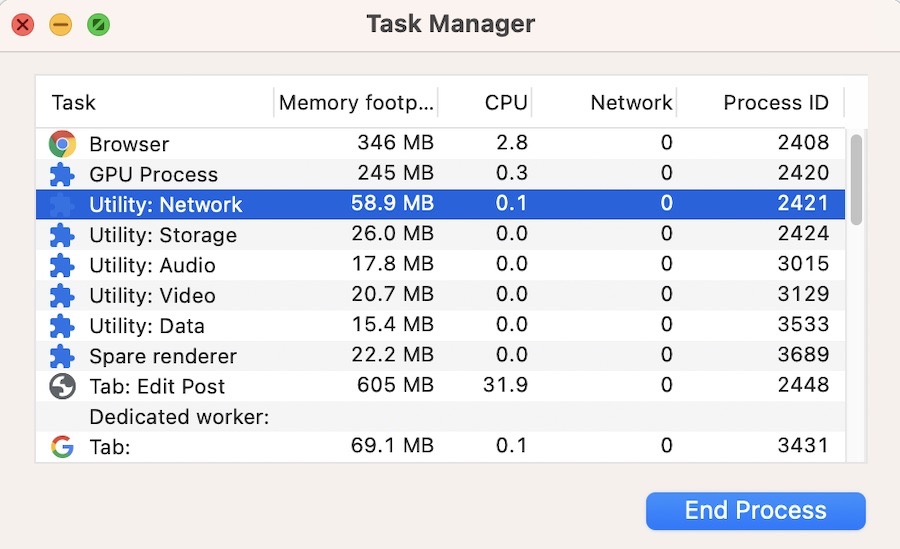Minimize the Task Manager window
900x549 pixels.
[61, 25]
